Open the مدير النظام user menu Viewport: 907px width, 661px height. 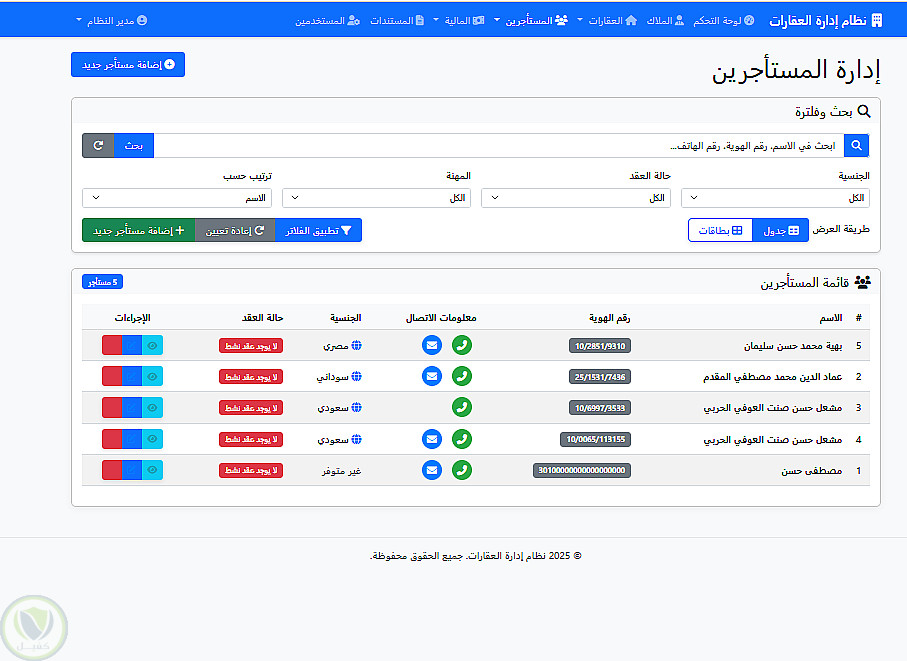tap(112, 21)
